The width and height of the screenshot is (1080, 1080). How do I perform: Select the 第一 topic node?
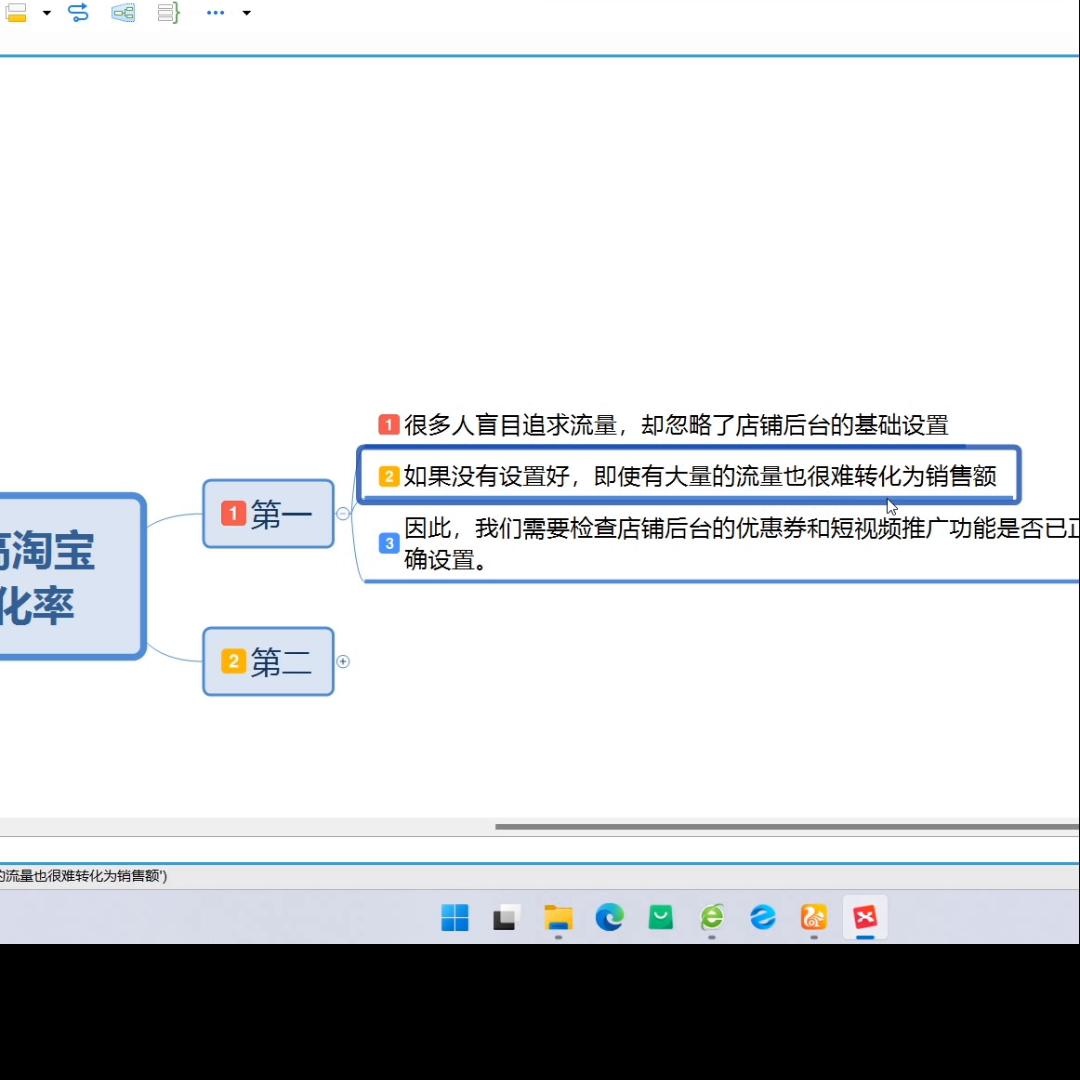tap(269, 514)
